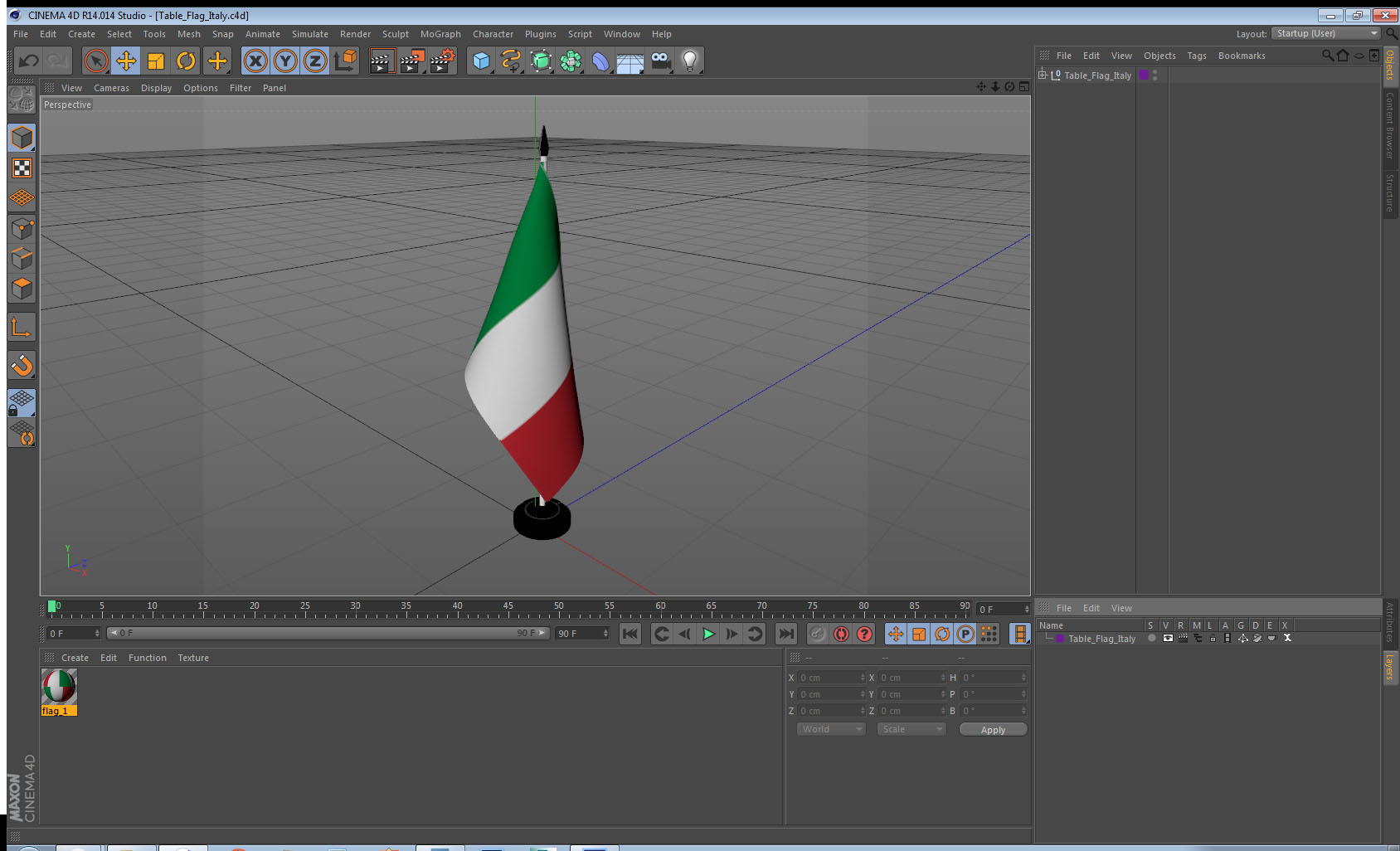Open the Layout dropdown Startup (User)
Screen dimensions: 1400x851
click(x=1326, y=33)
